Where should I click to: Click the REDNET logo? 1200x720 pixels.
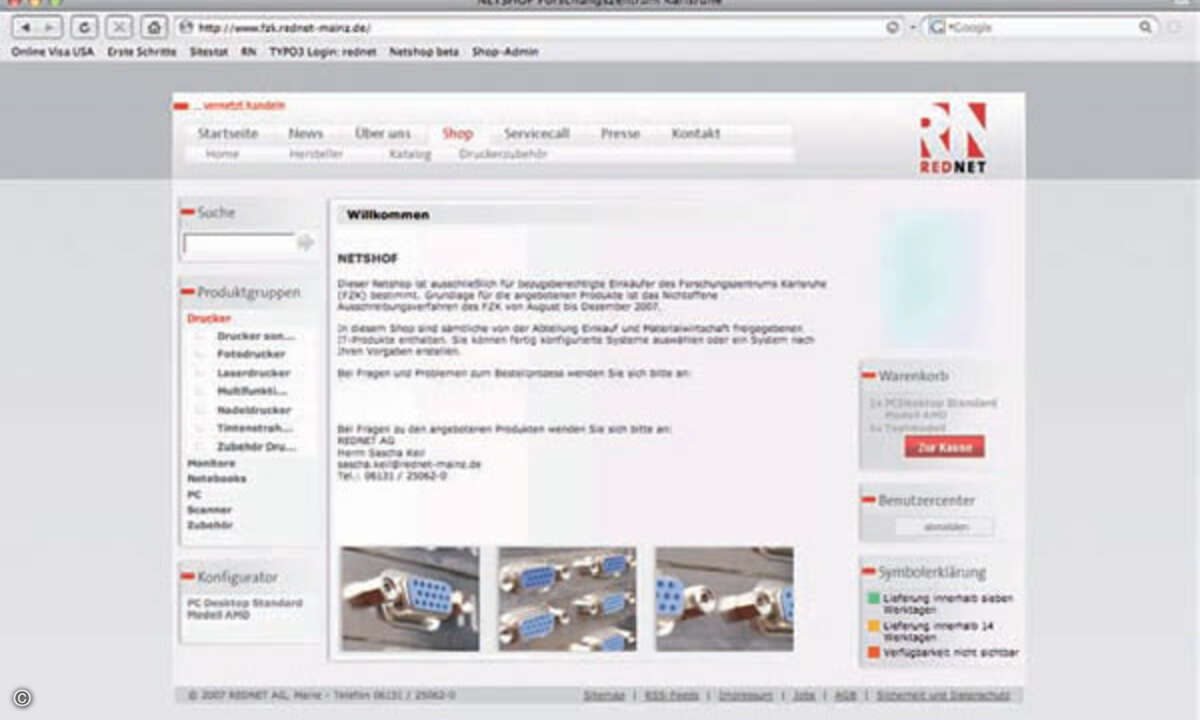pos(953,138)
